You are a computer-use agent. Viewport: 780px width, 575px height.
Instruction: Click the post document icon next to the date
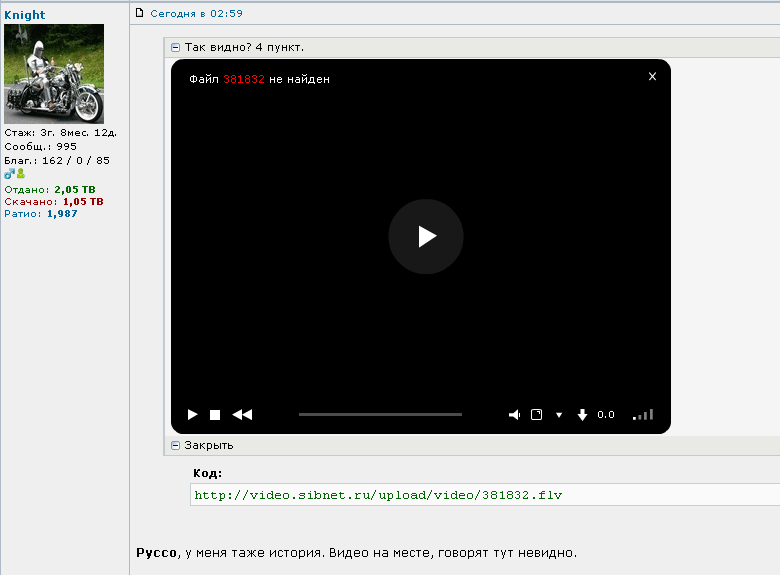pos(139,13)
